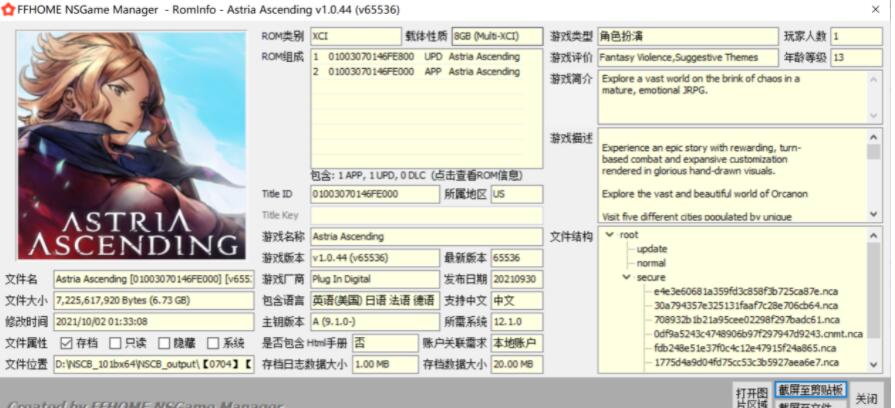Click the 所属地区 US field
Viewport: 895px width, 408px height.
point(517,194)
